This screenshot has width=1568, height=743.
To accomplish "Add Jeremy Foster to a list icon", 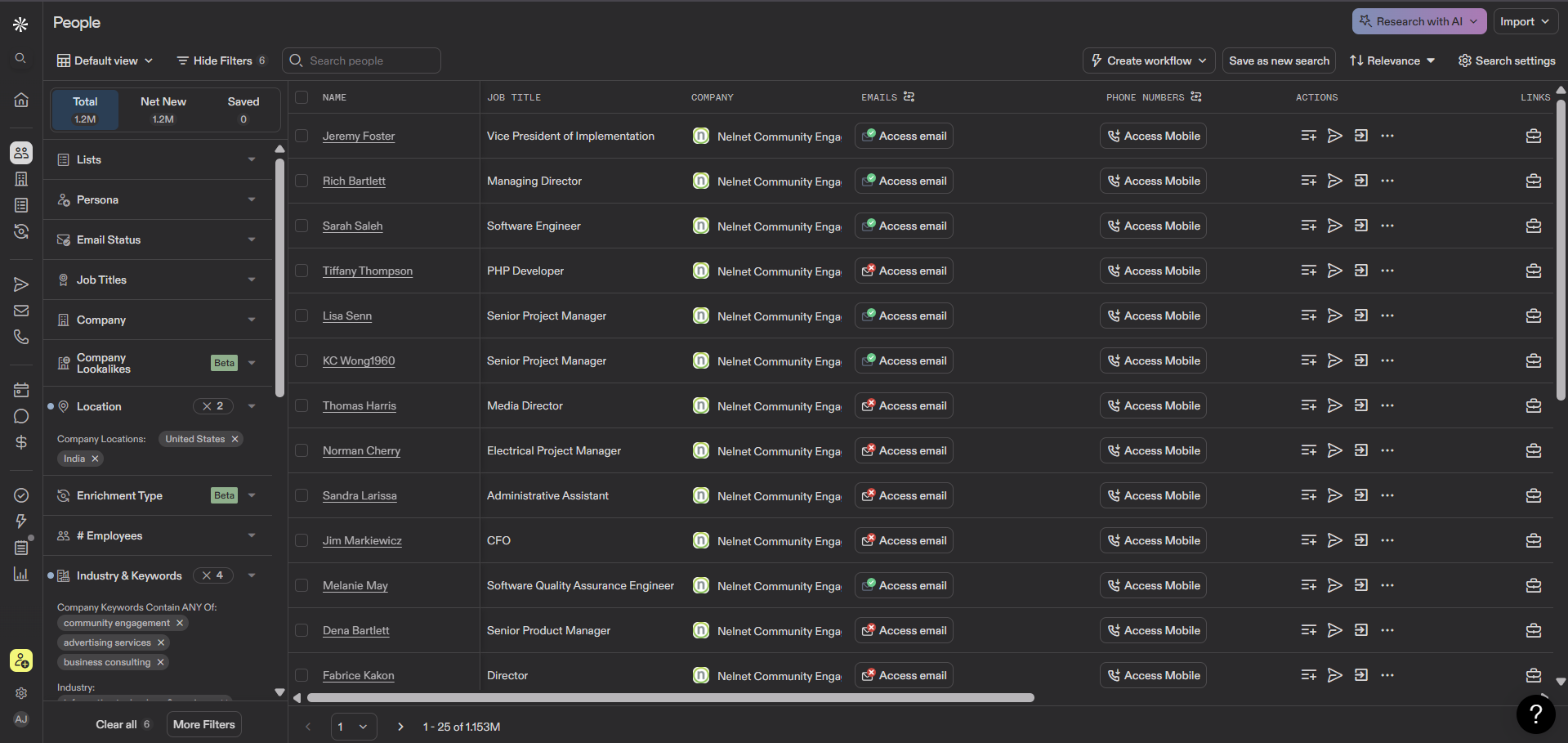I will pyautogui.click(x=1309, y=136).
